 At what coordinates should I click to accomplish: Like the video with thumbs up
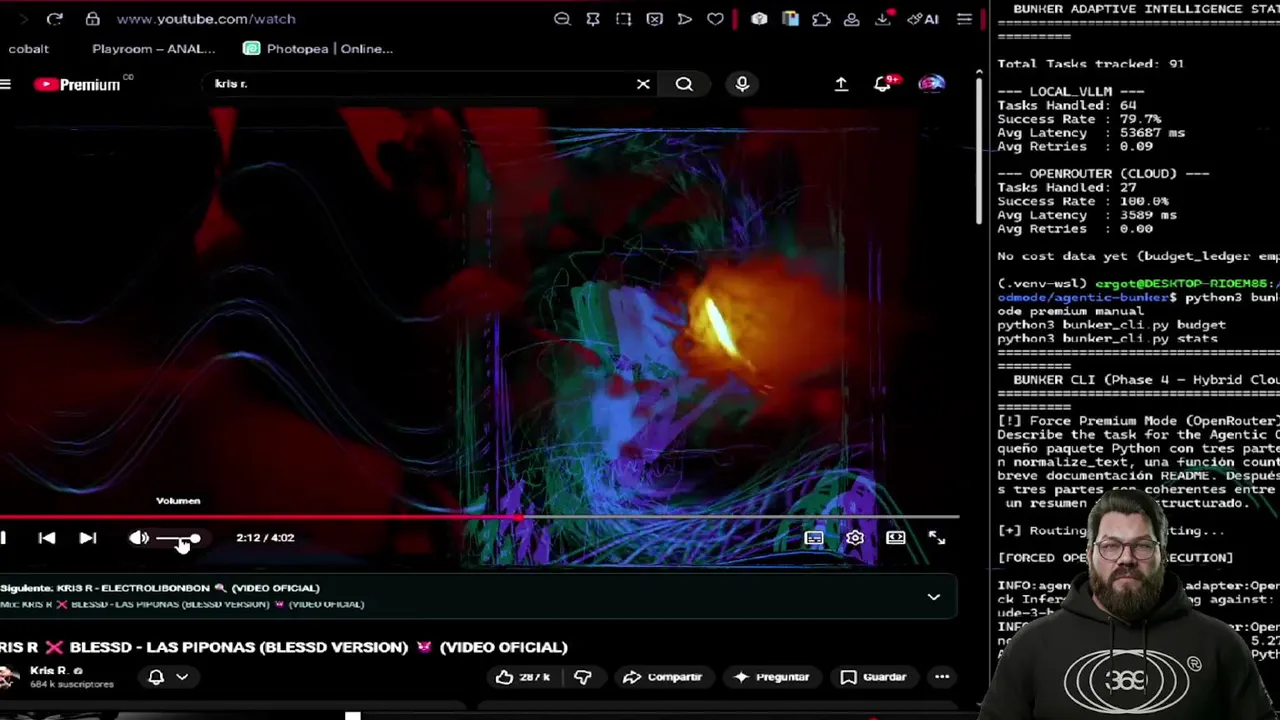click(x=523, y=677)
